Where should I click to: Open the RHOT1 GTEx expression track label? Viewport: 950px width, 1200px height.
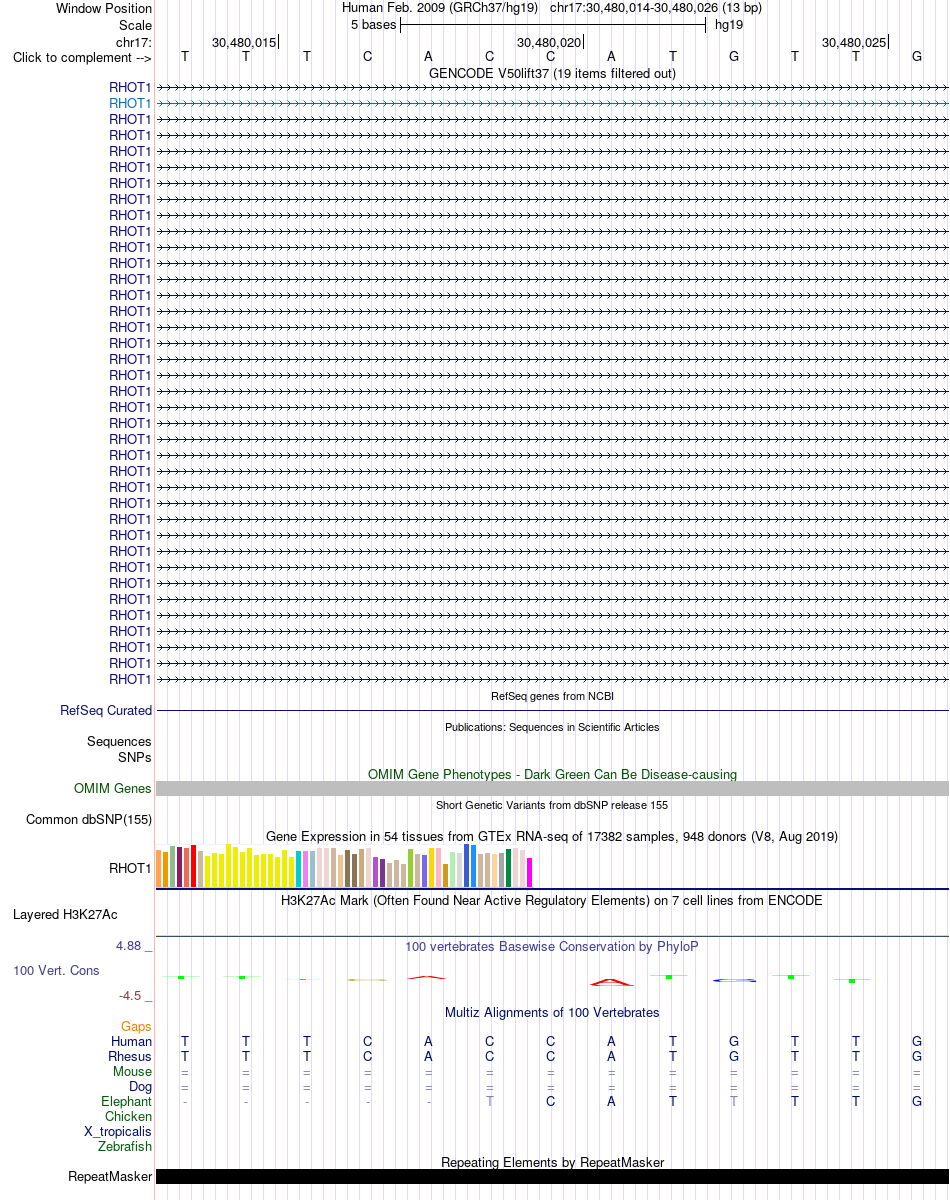pyautogui.click(x=130, y=868)
